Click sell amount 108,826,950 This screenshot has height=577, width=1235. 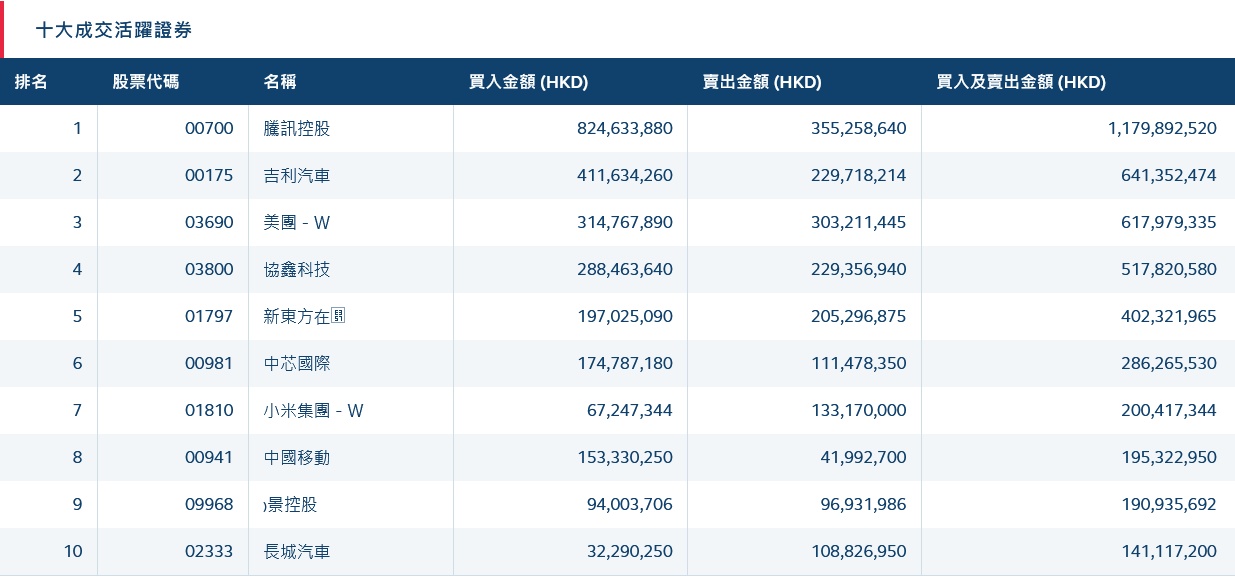[859, 551]
